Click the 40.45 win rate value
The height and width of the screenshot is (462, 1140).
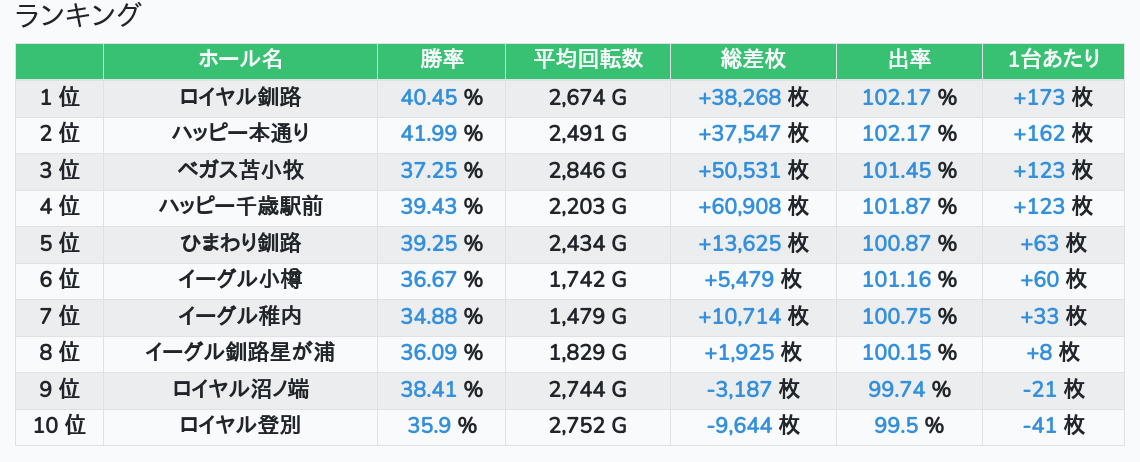pos(429,97)
